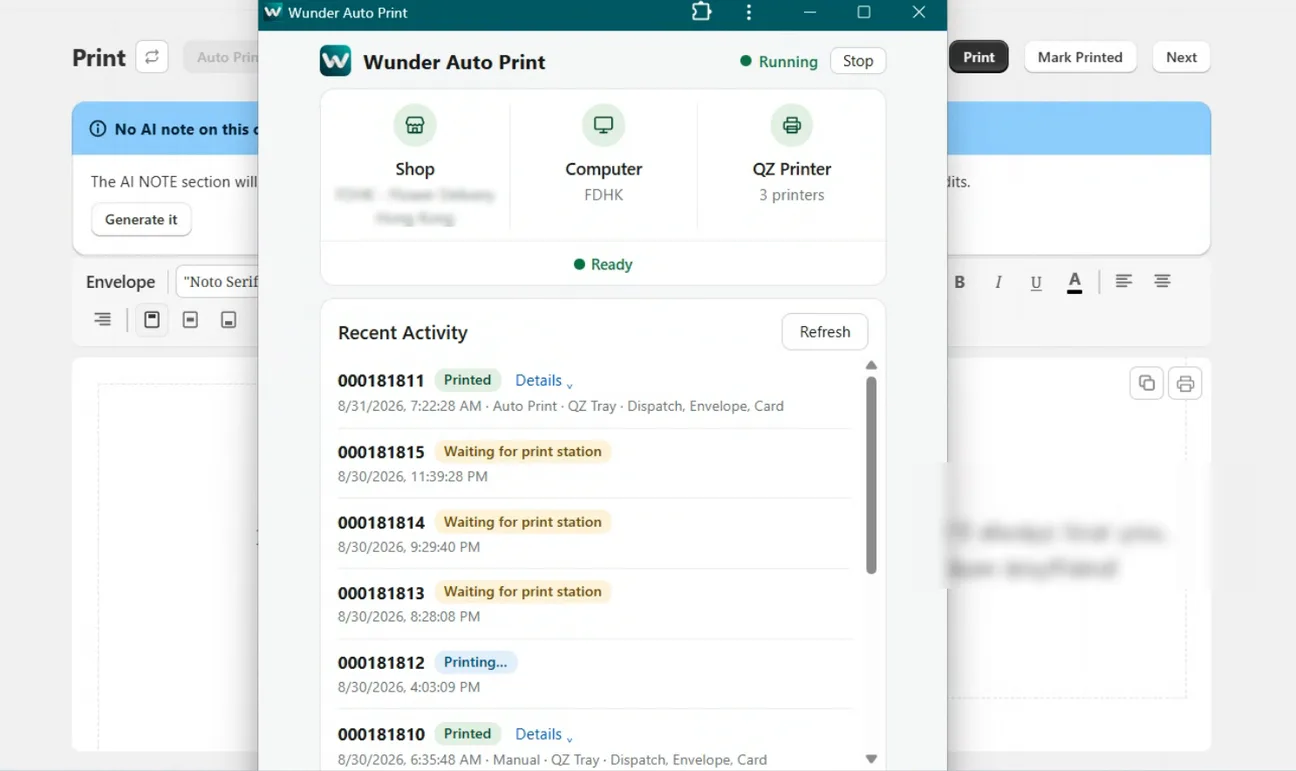1296x771 pixels.
Task: Click Waiting badge for order 000181815
Action: pos(523,452)
